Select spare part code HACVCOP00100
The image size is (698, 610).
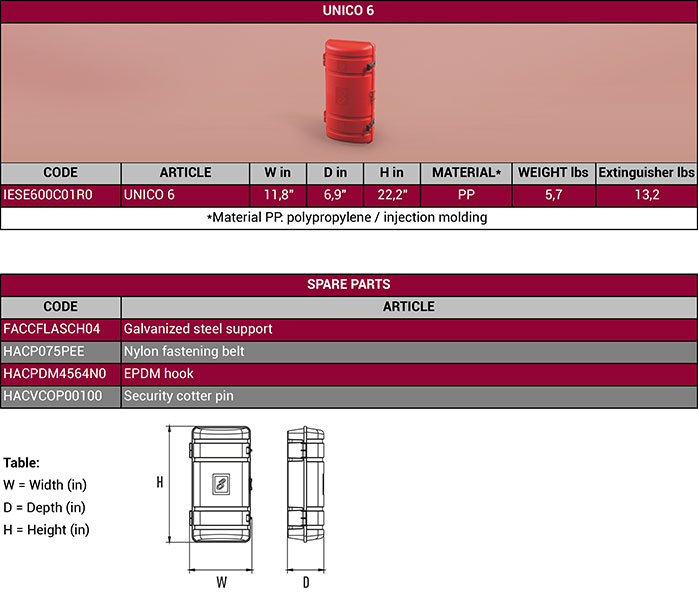pos(54,396)
